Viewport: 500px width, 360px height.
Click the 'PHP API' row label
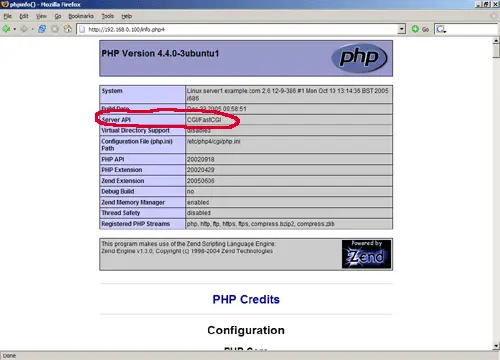coord(113,159)
